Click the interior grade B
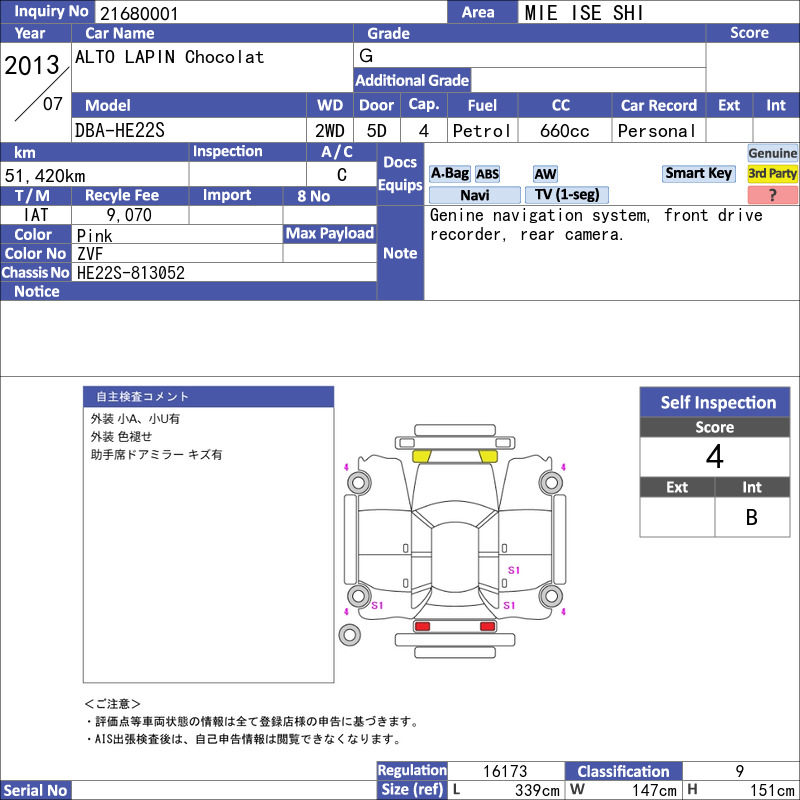The height and width of the screenshot is (800, 800). coord(752,517)
